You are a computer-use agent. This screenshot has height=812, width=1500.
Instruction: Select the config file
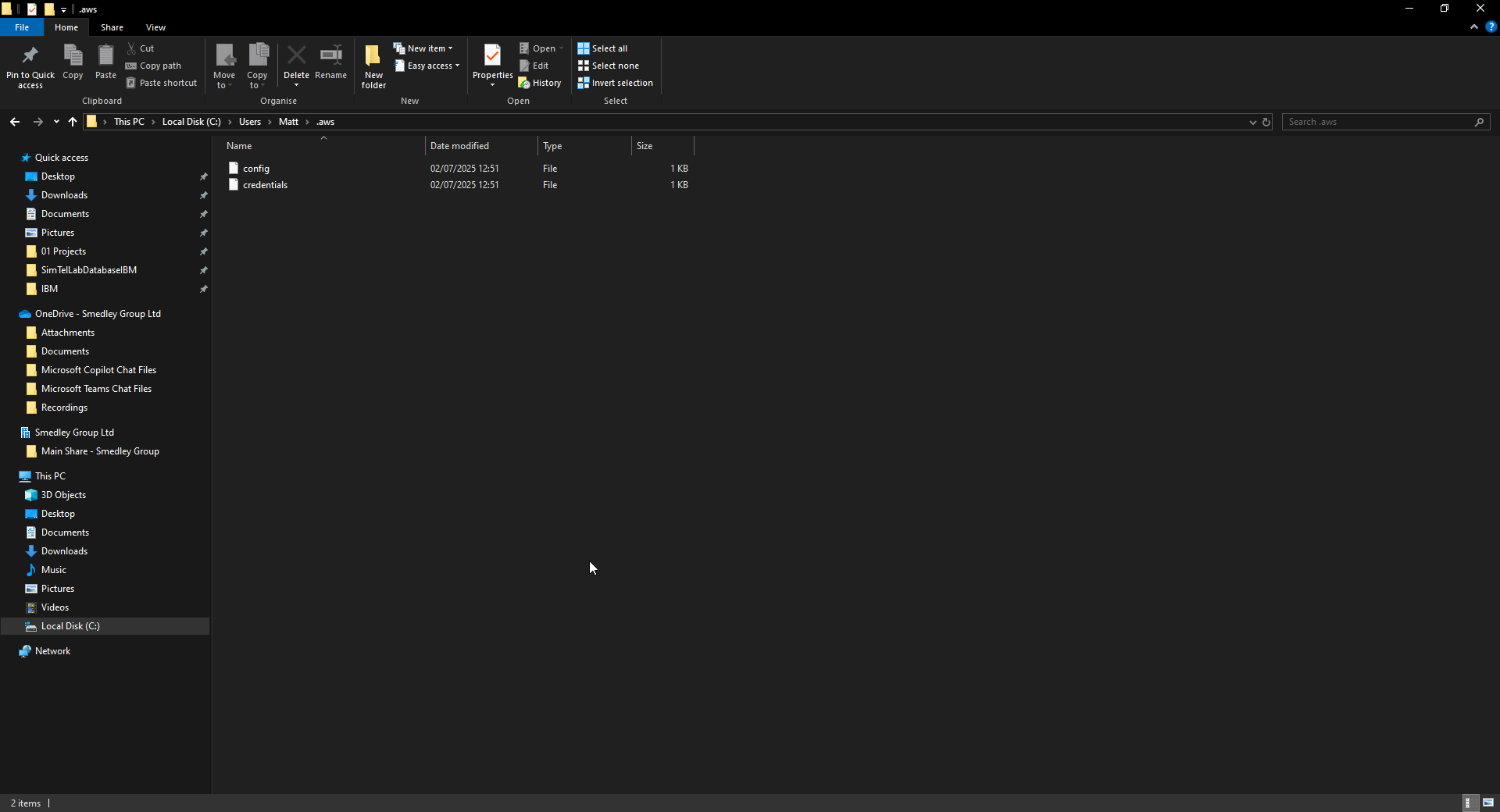point(255,169)
